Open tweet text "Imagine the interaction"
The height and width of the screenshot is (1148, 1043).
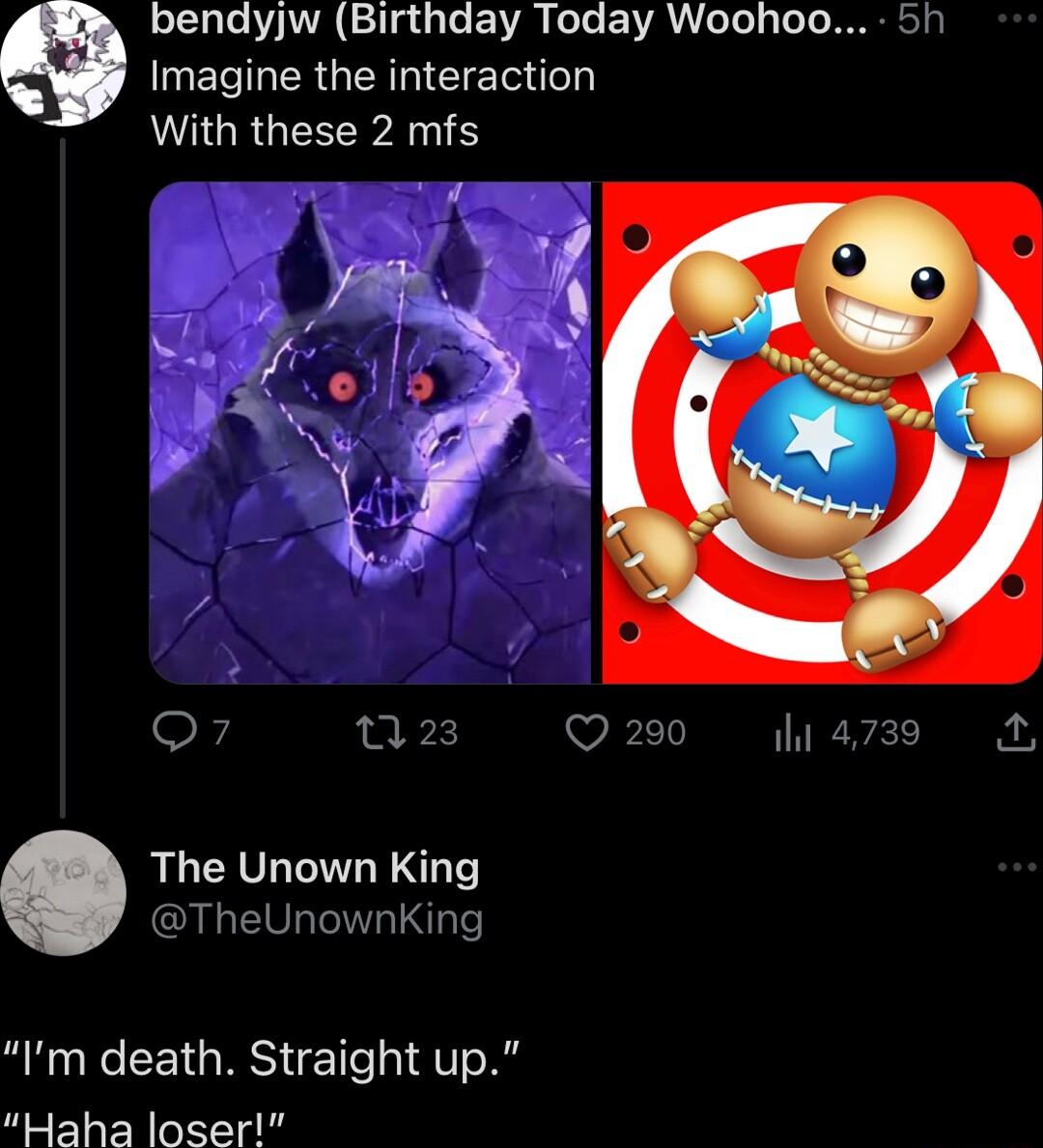(373, 76)
